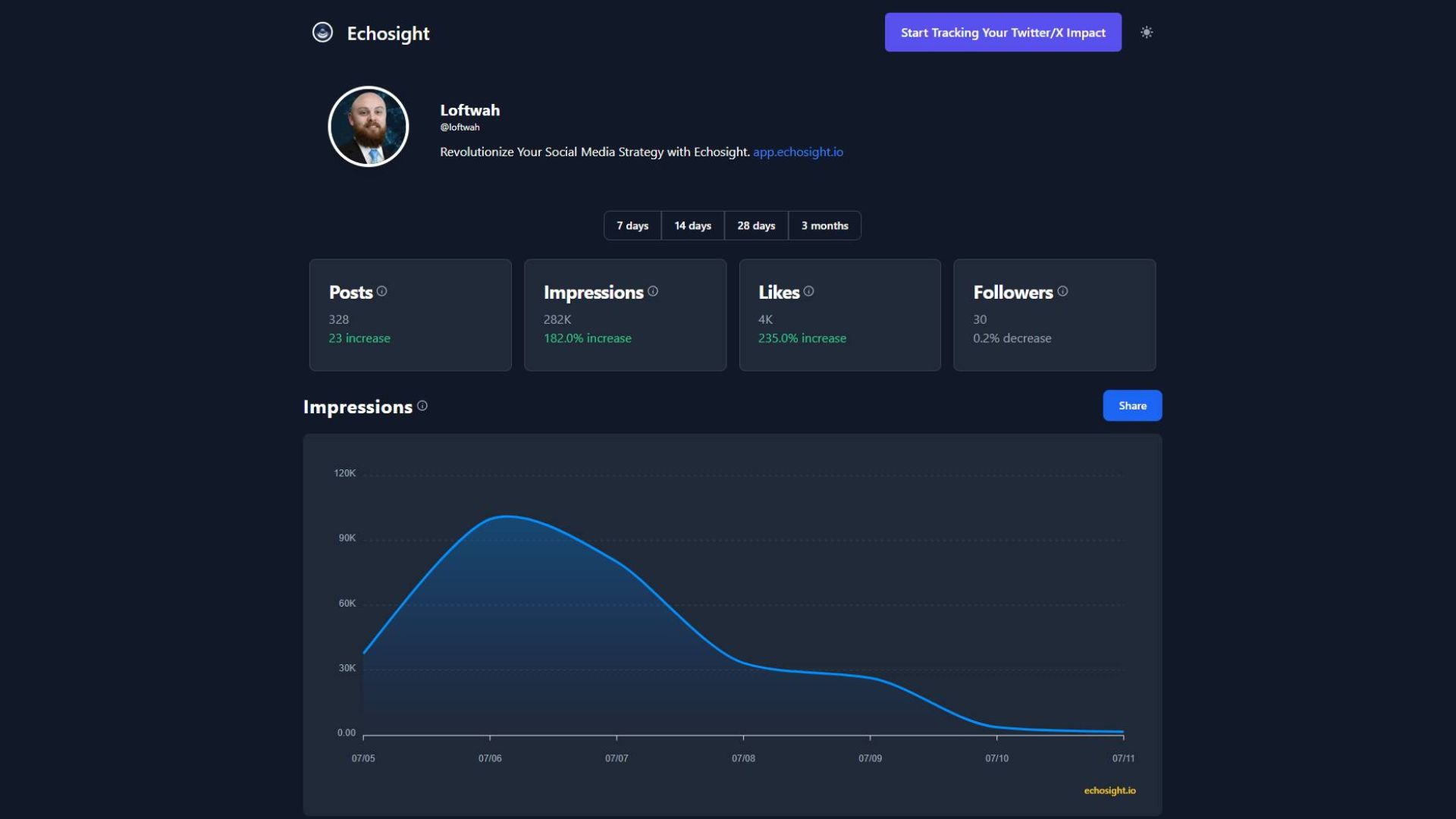Click the Echosight logo icon
1456x819 pixels.
click(x=322, y=33)
